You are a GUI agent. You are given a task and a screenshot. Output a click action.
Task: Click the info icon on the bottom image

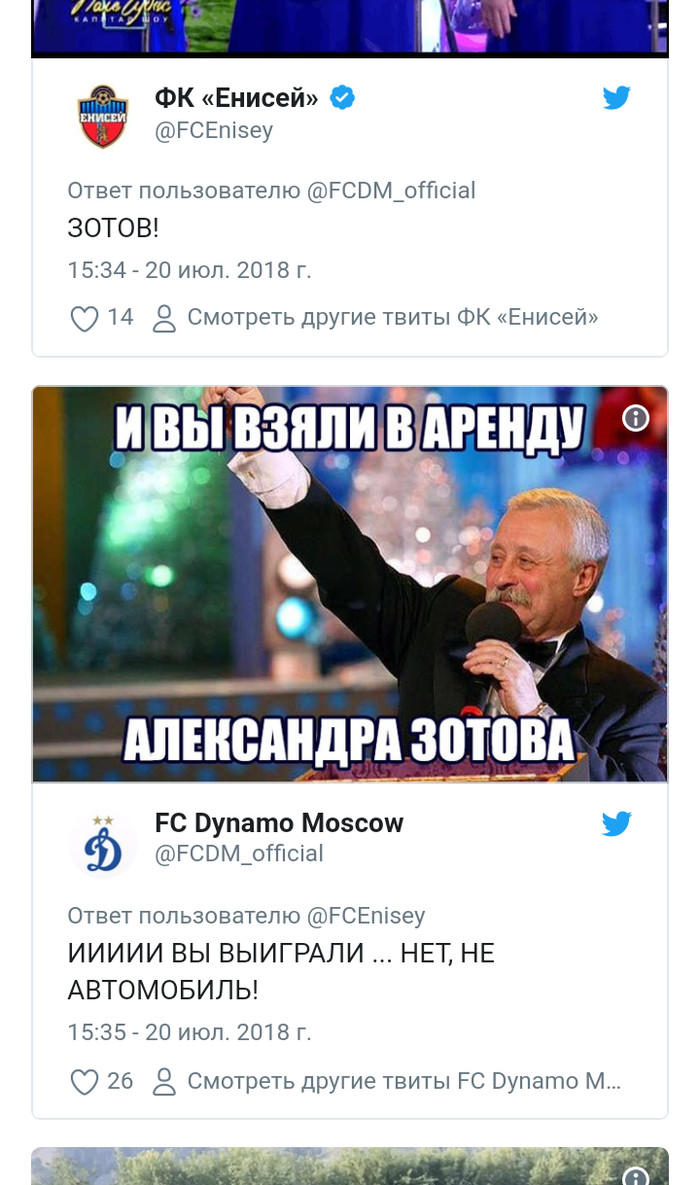pos(636,1174)
